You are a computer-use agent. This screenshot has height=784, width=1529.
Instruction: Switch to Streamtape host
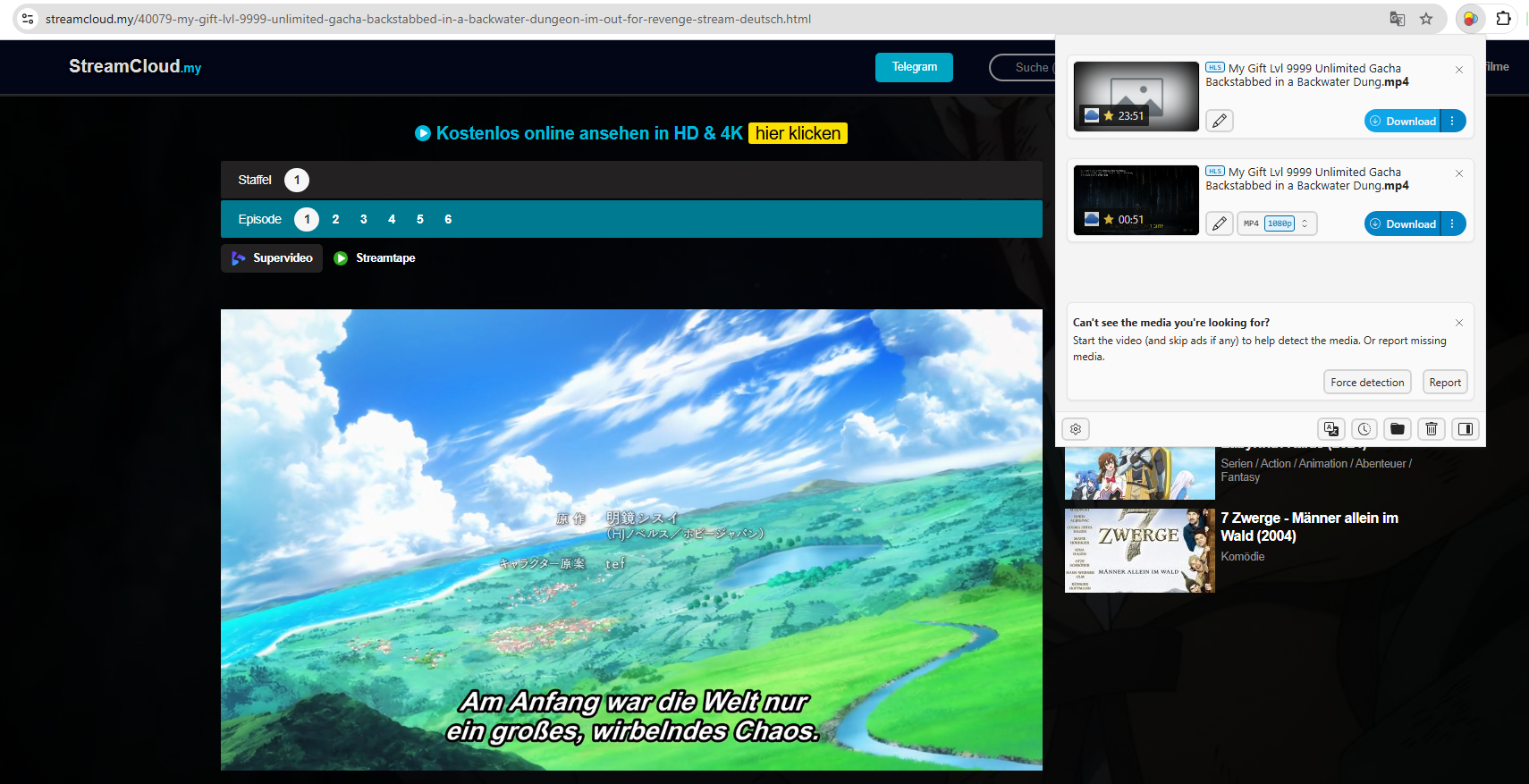point(375,258)
